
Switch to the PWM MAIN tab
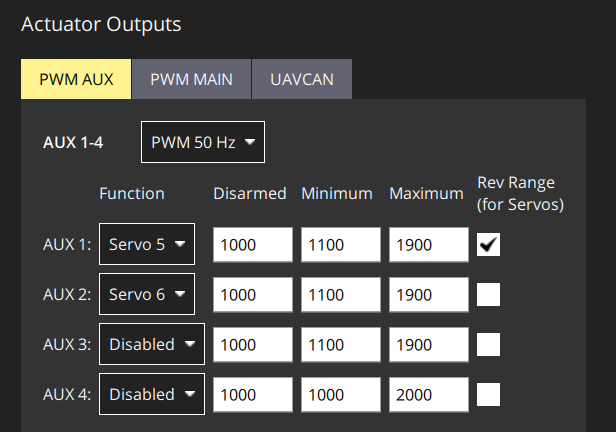click(192, 80)
